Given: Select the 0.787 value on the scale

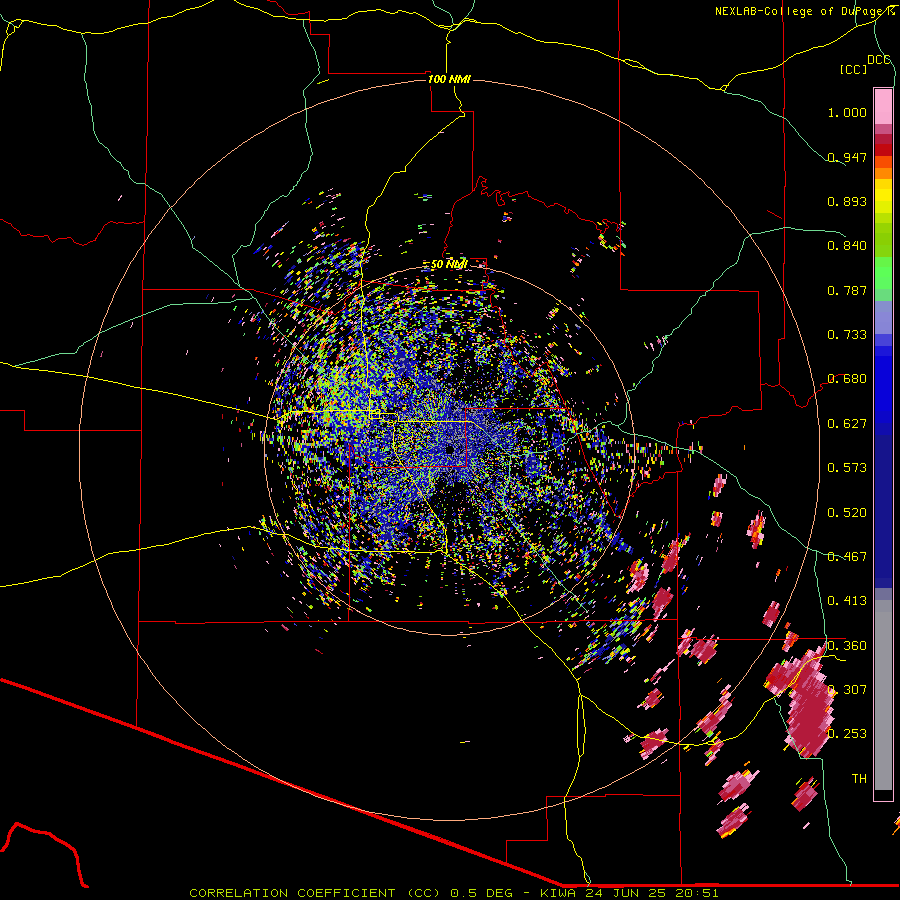Looking at the screenshot, I should pos(847,290).
